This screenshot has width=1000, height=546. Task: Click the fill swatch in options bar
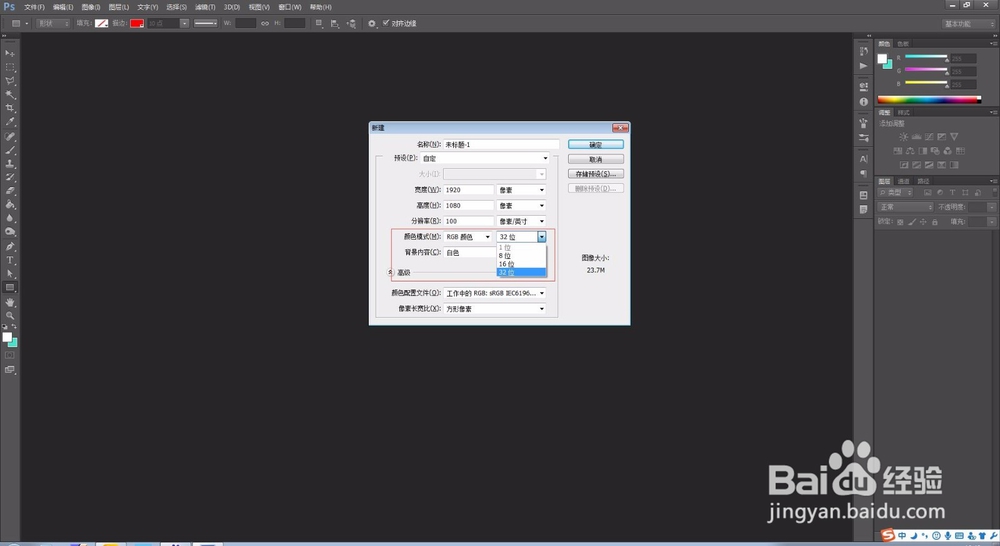click(x=101, y=24)
